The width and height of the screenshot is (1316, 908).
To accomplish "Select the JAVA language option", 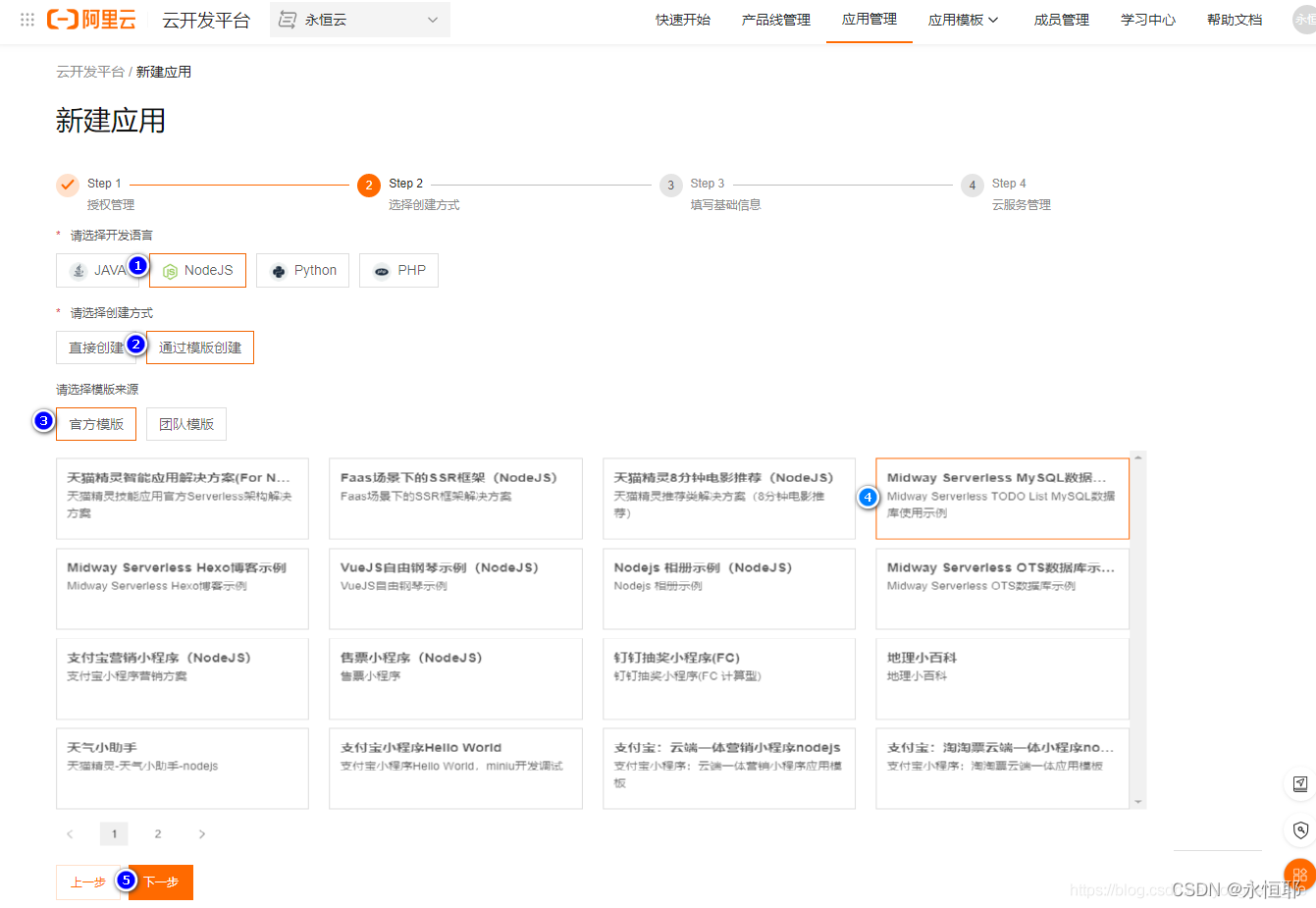I will (96, 270).
